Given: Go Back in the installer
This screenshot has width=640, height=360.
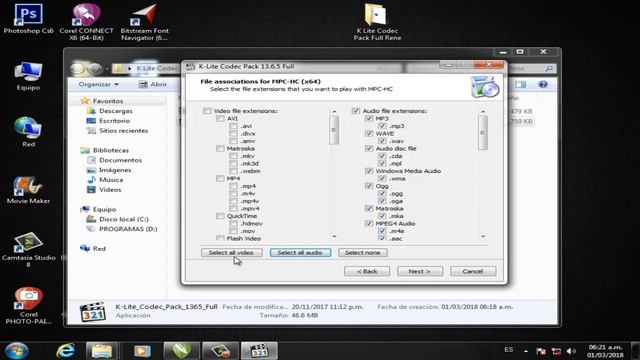Looking at the screenshot, I should point(367,271).
